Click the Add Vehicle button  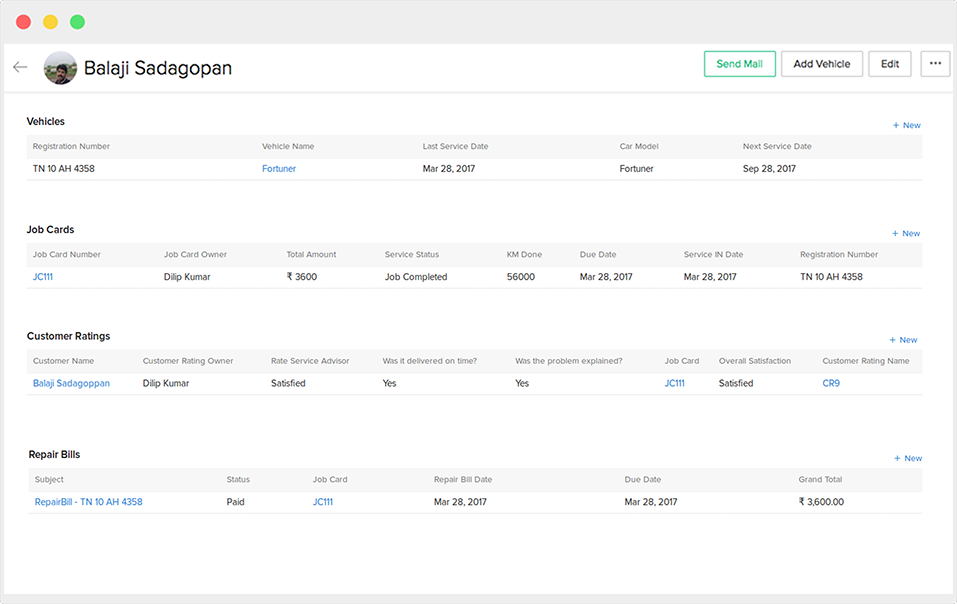click(821, 64)
